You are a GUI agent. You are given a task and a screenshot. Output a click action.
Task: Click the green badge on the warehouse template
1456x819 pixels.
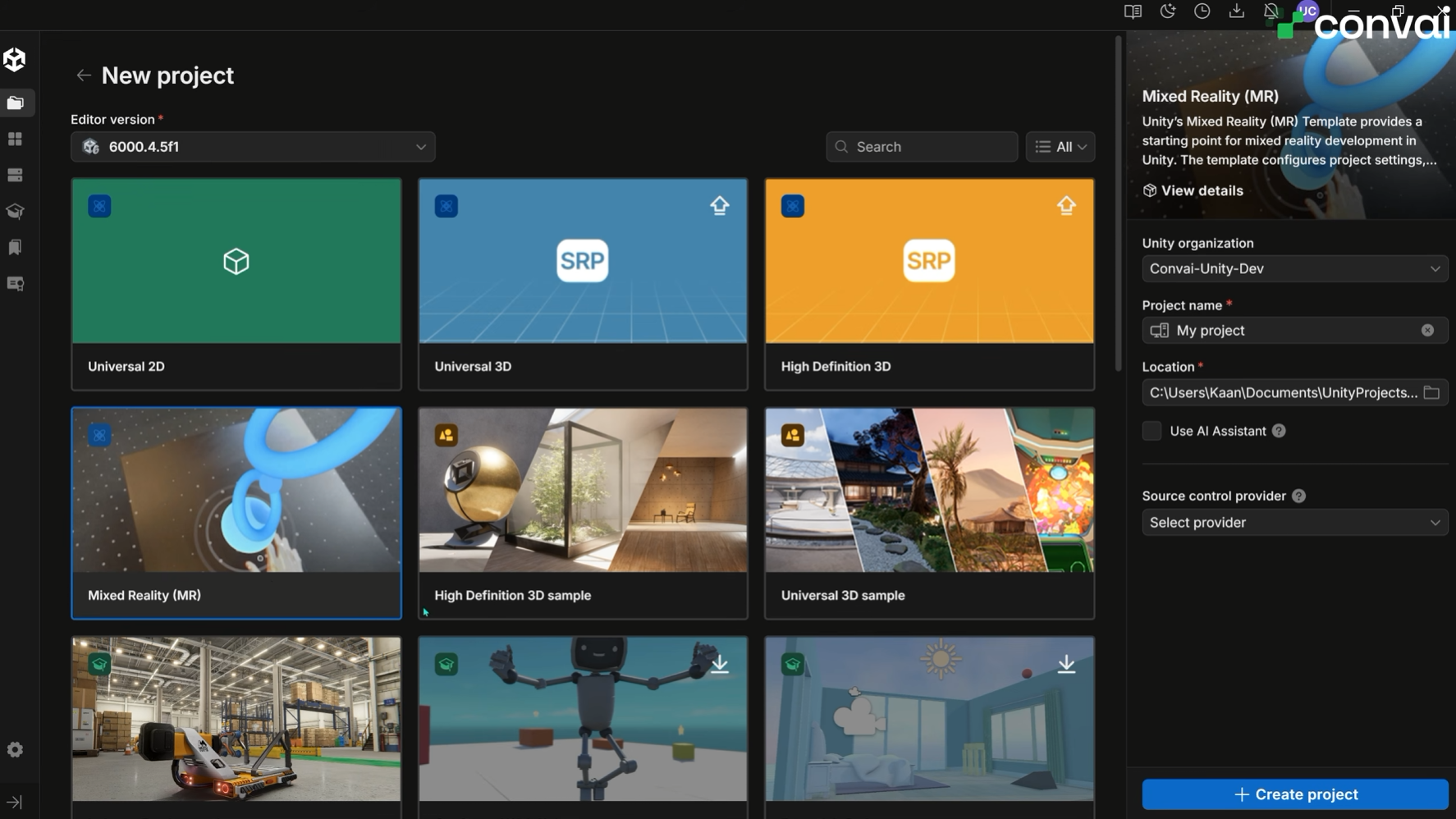[x=99, y=664]
